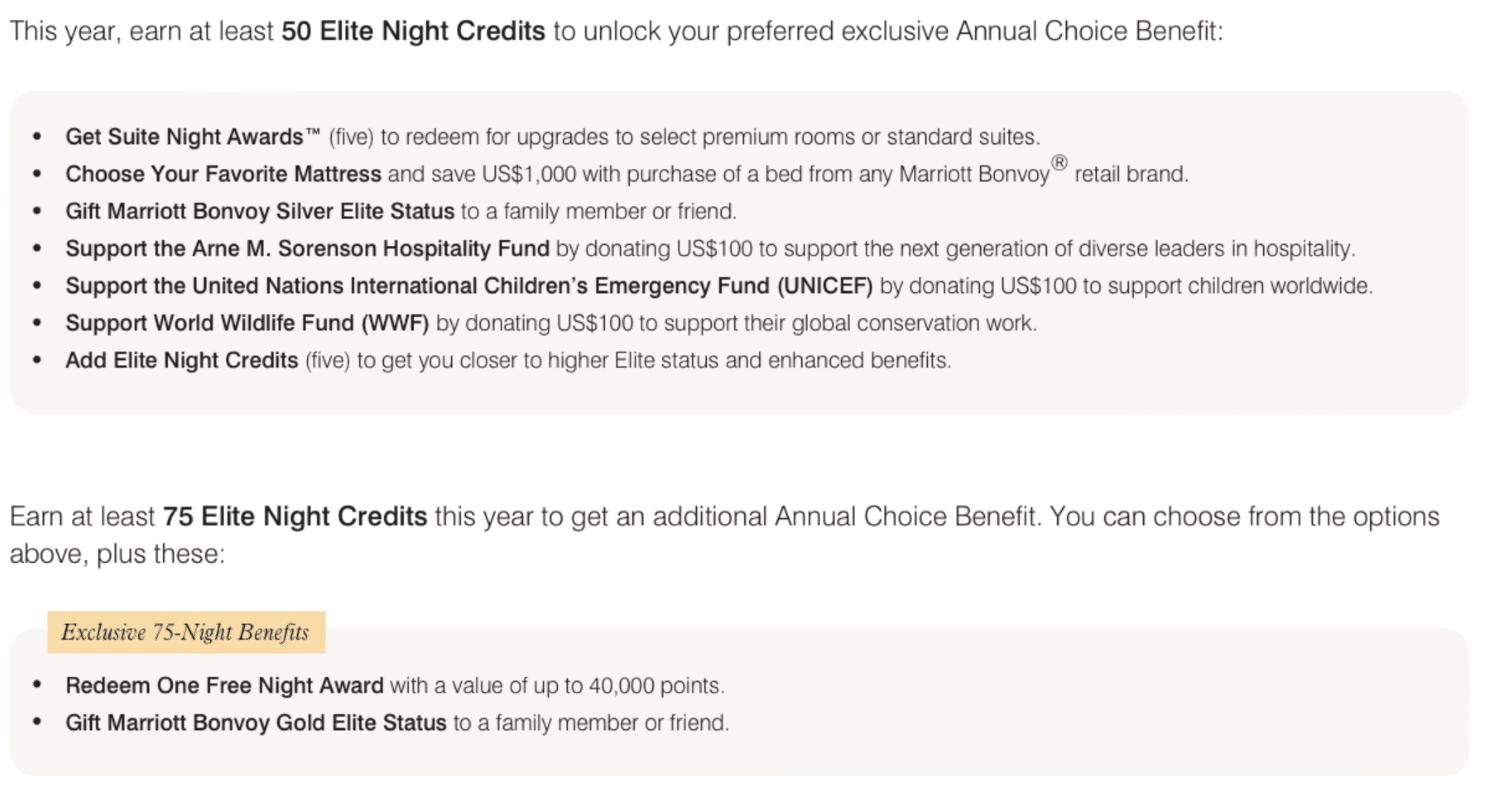Viewport: 1500px width, 807px height.
Task: Click 'Support the Arne M. Sorenson Hospitality Fund'
Action: coord(307,248)
